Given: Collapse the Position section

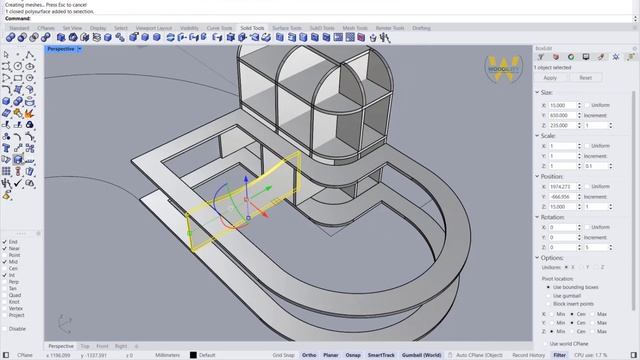Looking at the screenshot, I should tap(537, 176).
